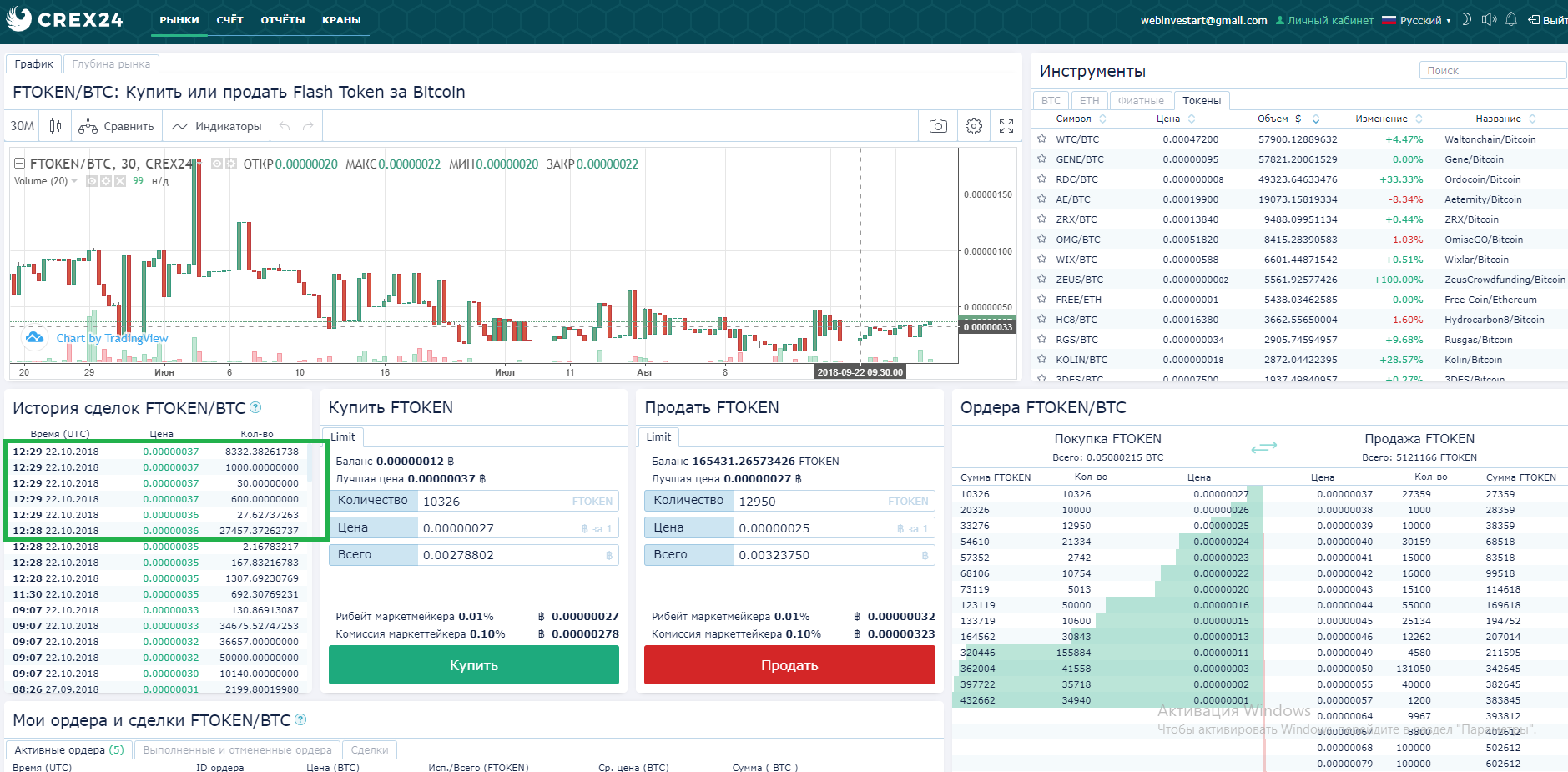Click the sell Количество input field

834,501
